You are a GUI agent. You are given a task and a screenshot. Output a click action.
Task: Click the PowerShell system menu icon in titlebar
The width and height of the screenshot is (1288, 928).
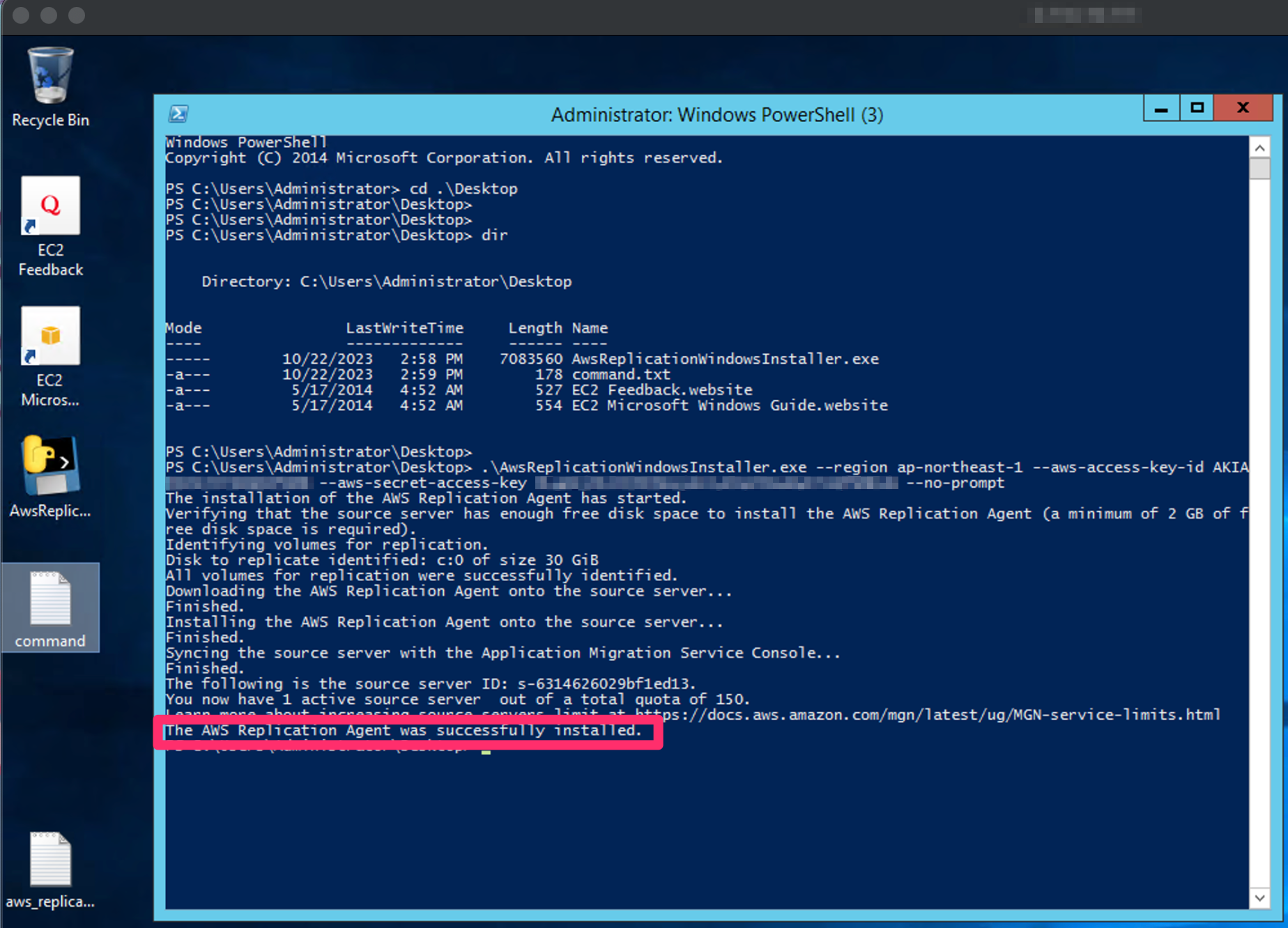(178, 113)
